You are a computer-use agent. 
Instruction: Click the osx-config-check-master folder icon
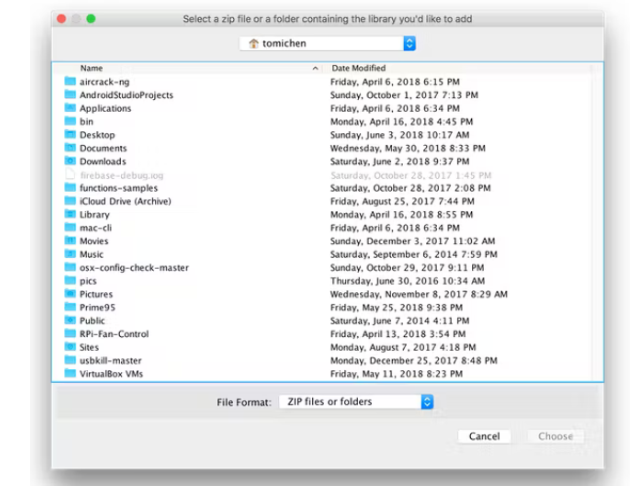point(70,267)
